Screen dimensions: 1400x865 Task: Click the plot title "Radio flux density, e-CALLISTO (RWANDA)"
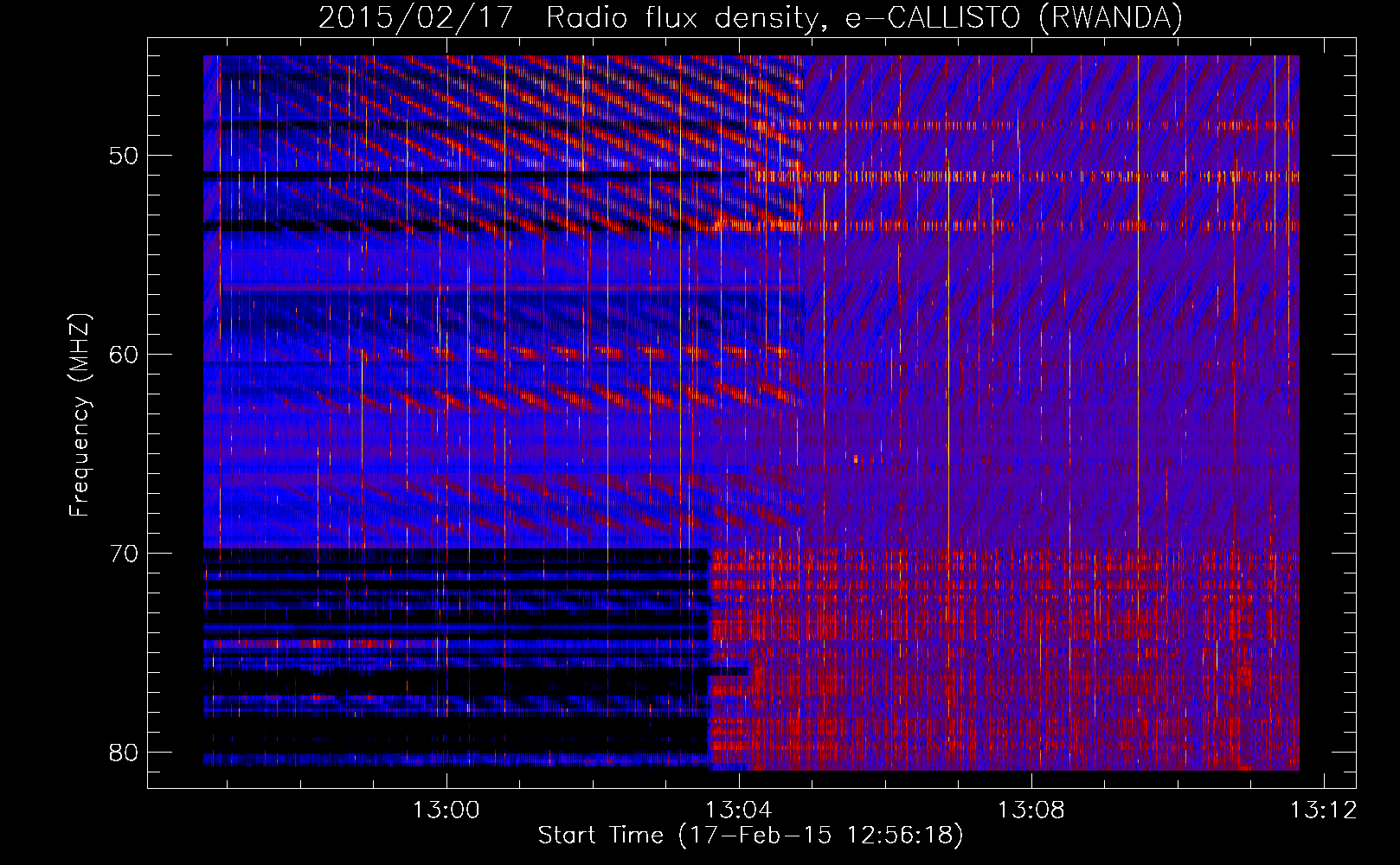[864, 18]
